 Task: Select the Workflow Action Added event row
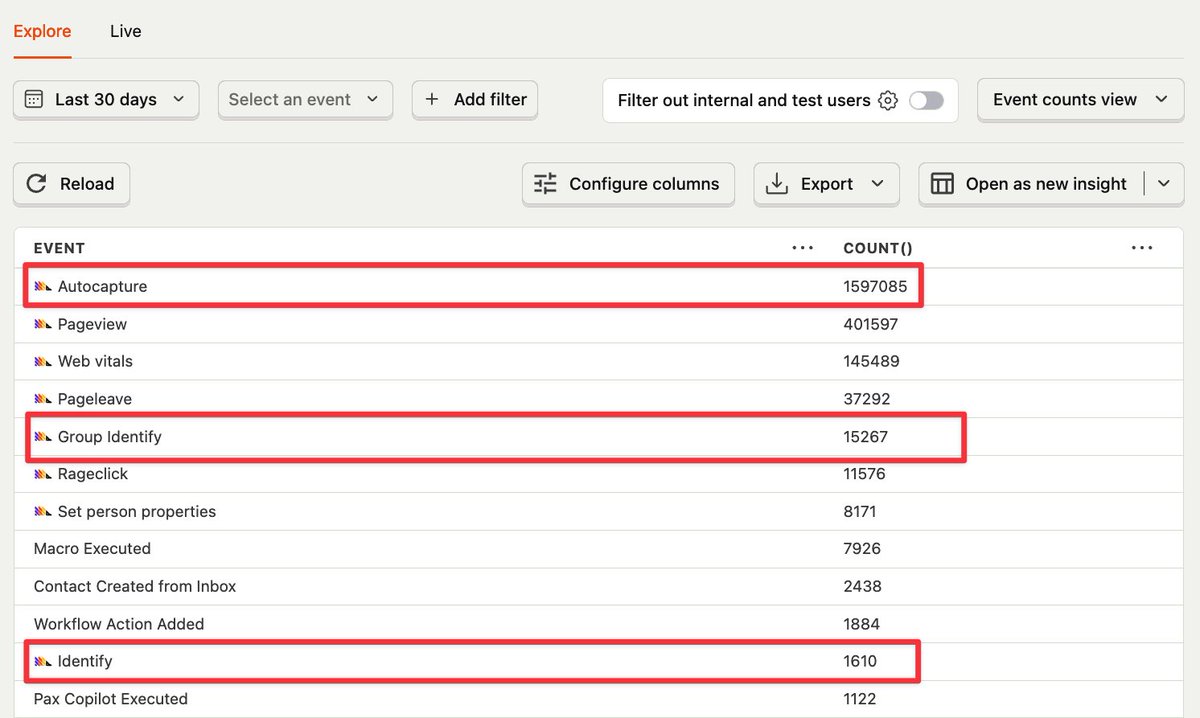pos(600,624)
